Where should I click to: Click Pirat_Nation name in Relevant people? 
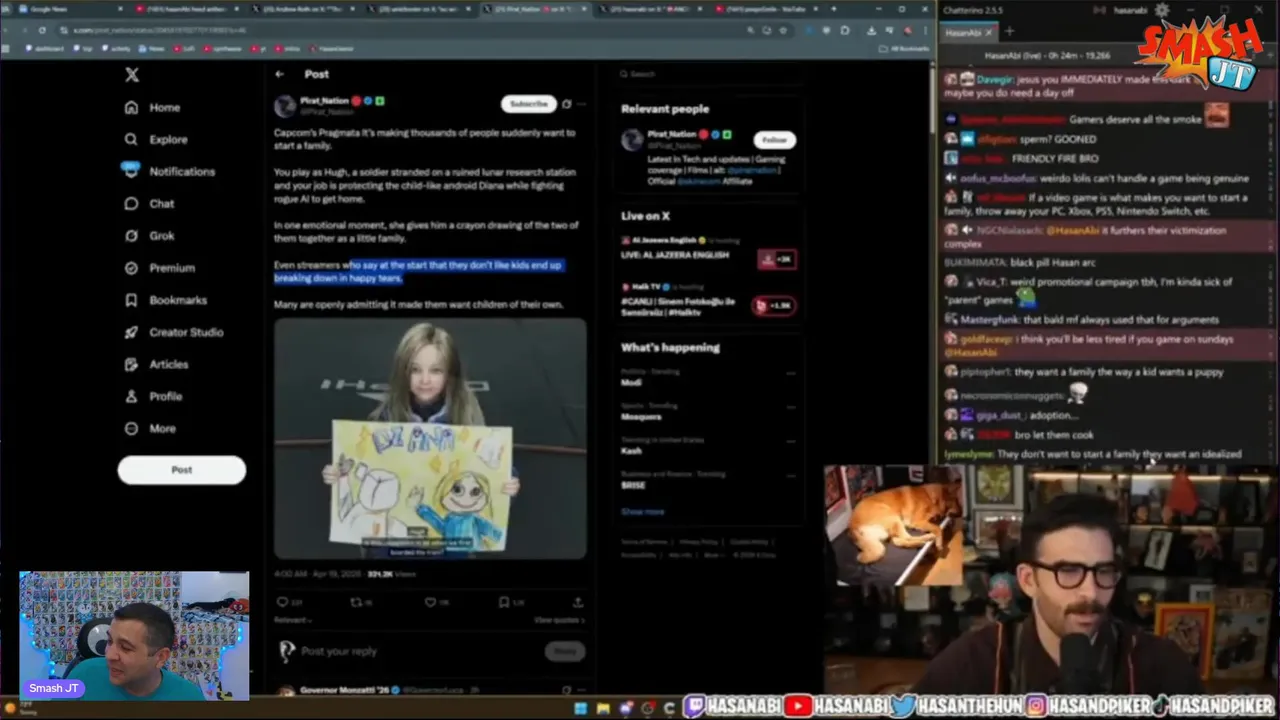[671, 134]
